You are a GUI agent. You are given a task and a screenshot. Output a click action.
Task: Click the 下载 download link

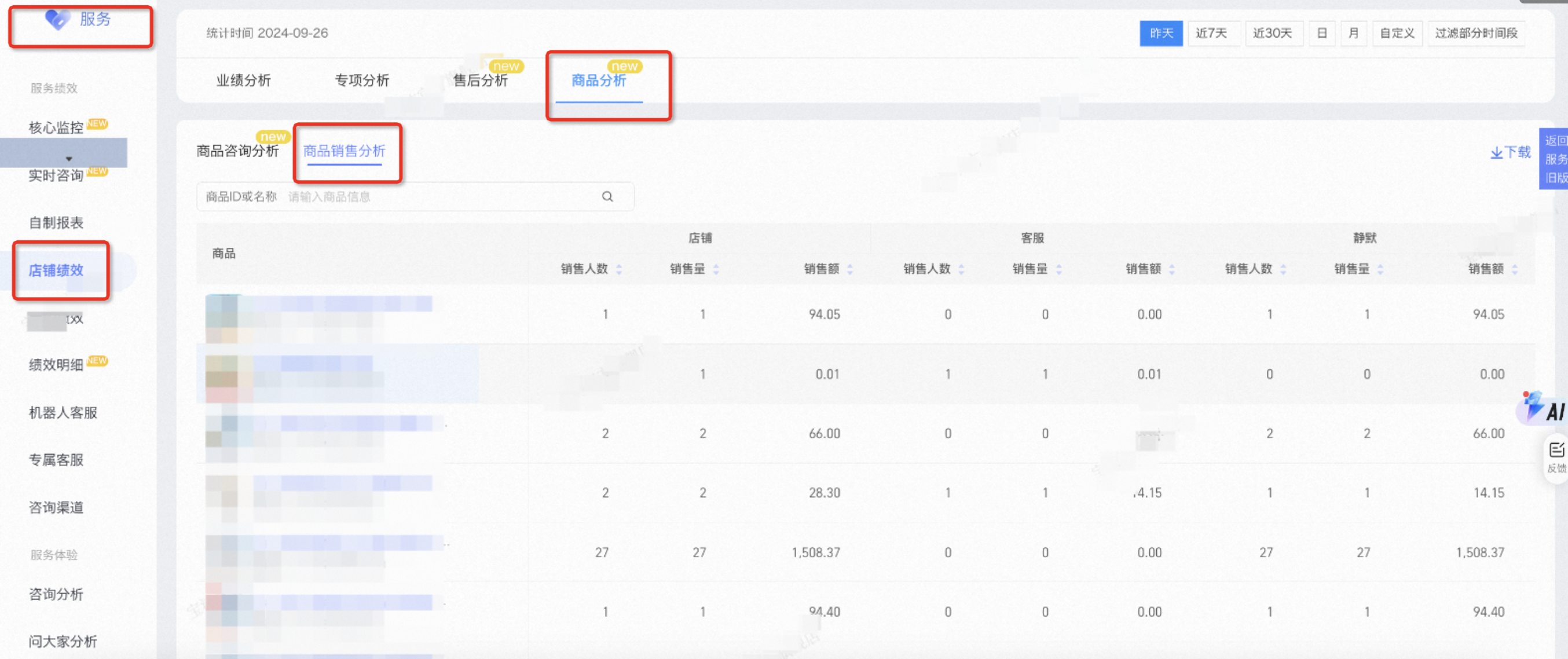tap(1510, 152)
